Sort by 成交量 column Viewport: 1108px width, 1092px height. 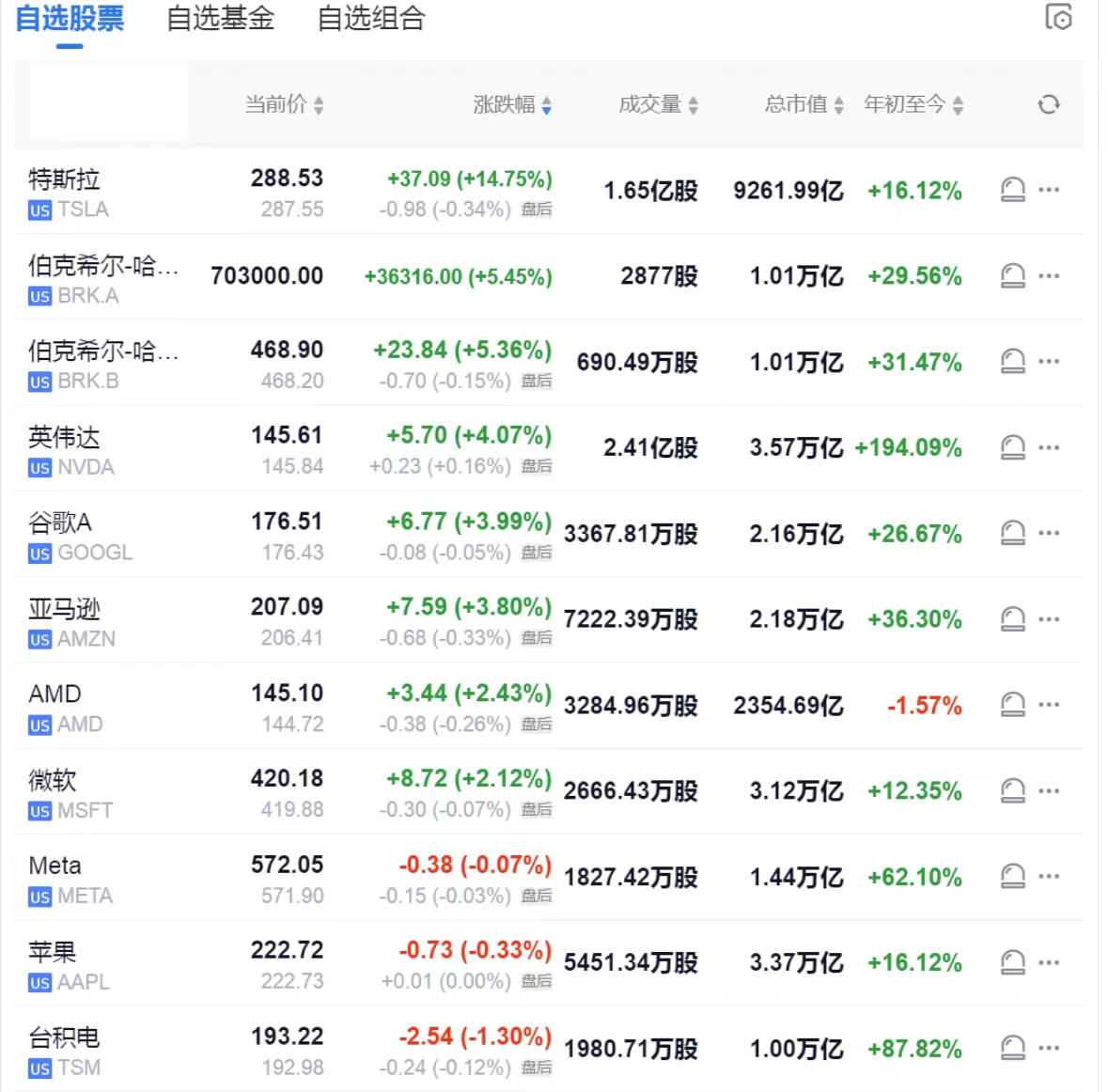(x=659, y=104)
